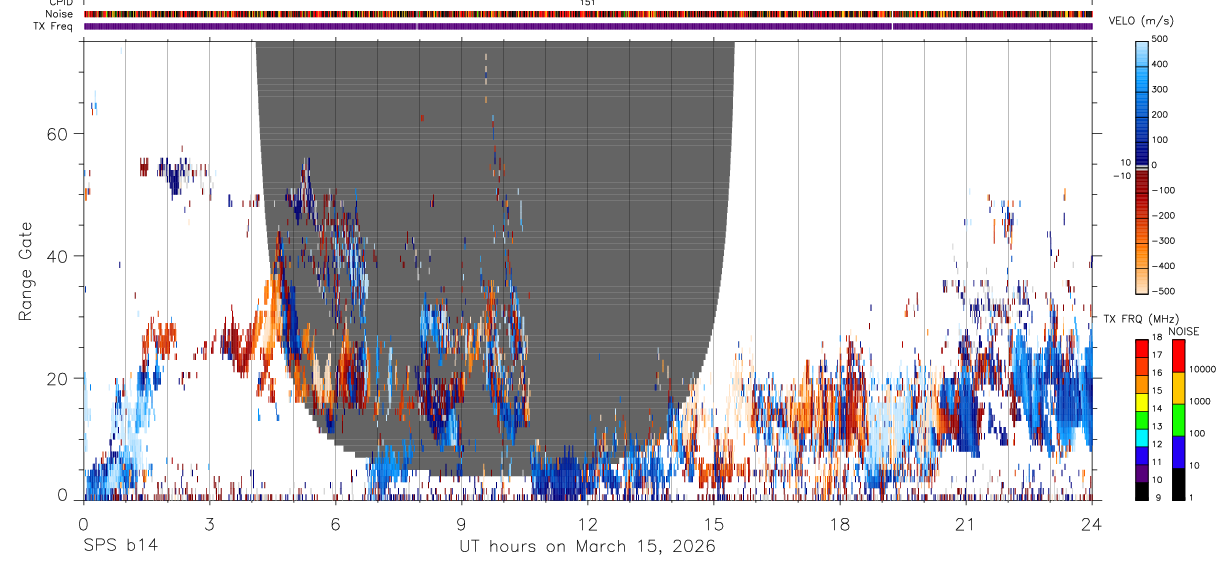Click the TX Freq row label at top left
Viewport: 1228px width, 567px height.
pos(53,26)
